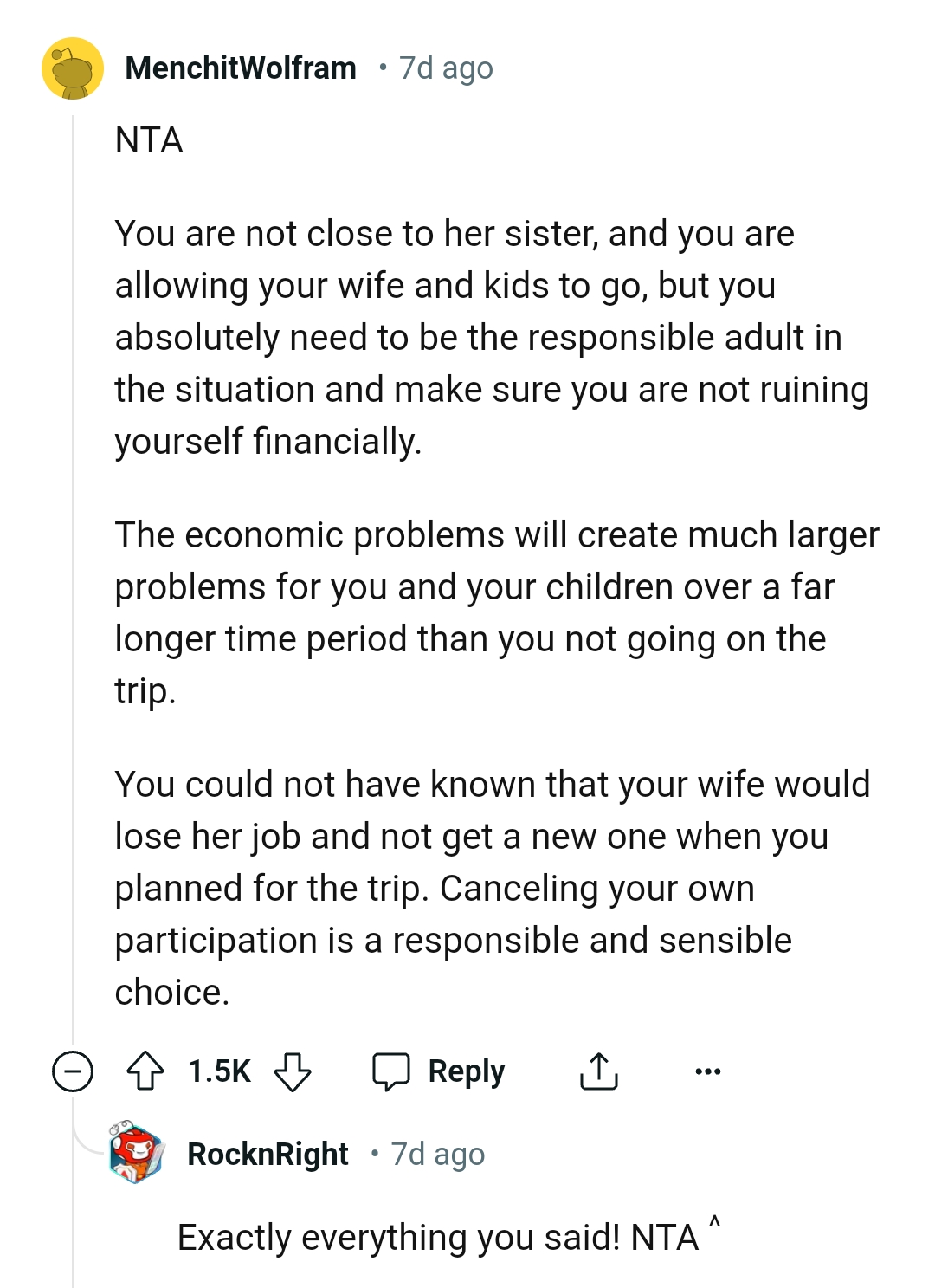Screen dimensions: 935x1288
Task: Click the share icon on the comment
Action: [598, 1071]
